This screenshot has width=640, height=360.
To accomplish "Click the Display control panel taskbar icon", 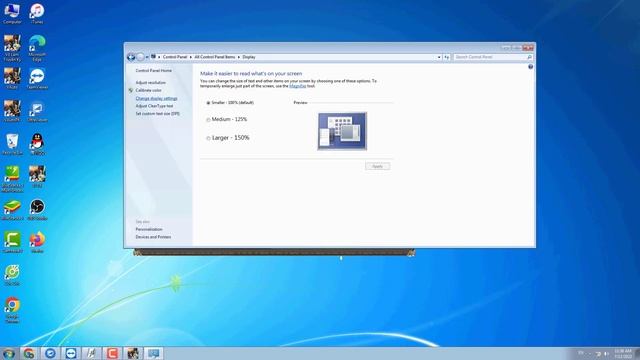I will tap(154, 353).
